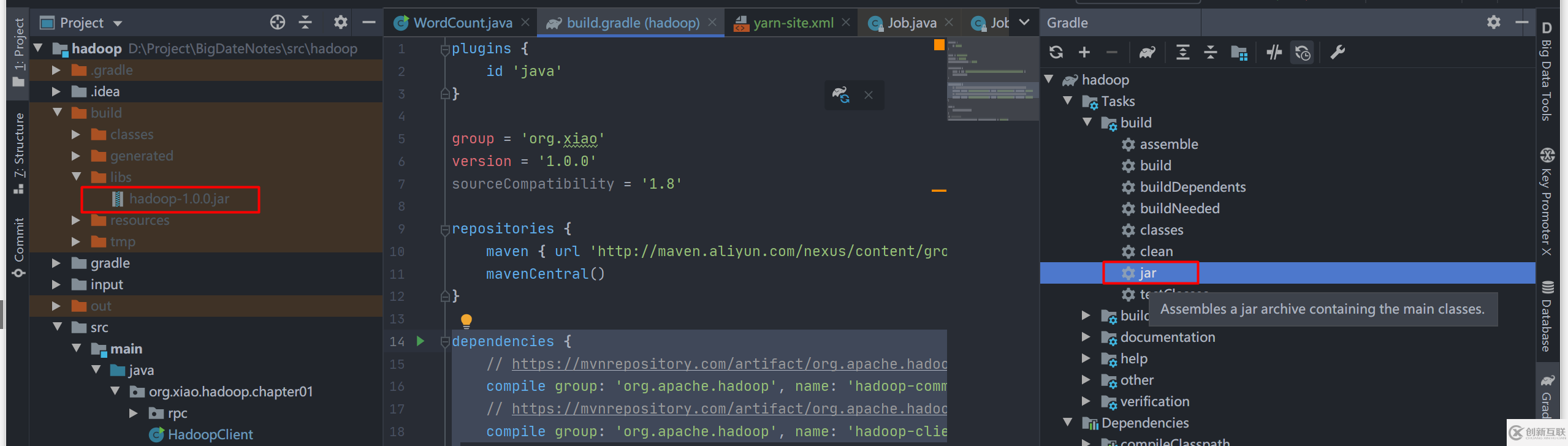Open mvnrepository link on line 15
1568x446 pixels.
pyautogui.click(x=729, y=364)
